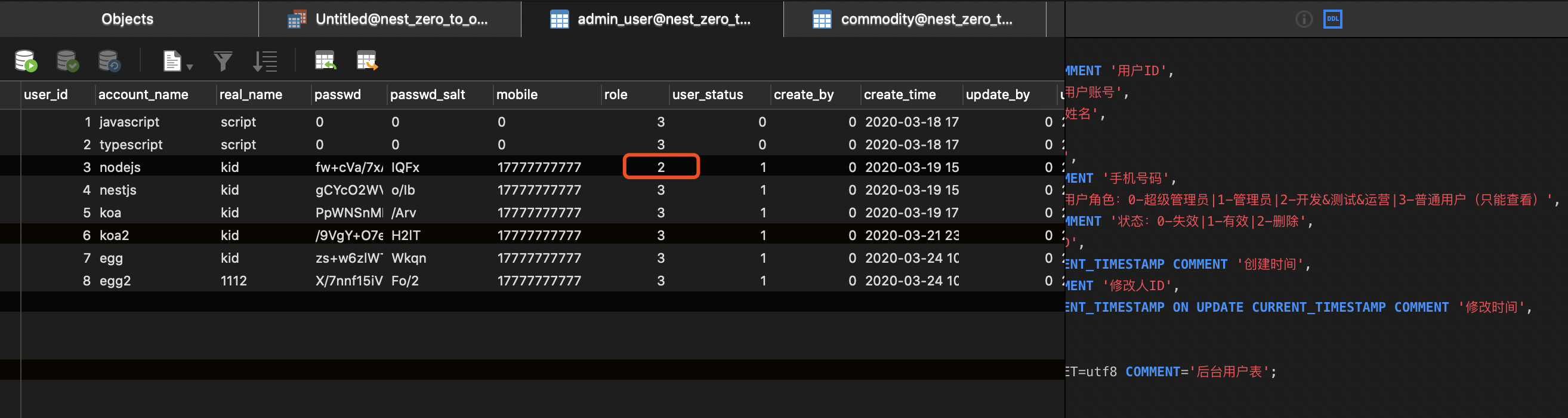This screenshot has height=418, width=1568.
Task: Click DDL comment '修改时间' in right panel
Action: (1491, 306)
